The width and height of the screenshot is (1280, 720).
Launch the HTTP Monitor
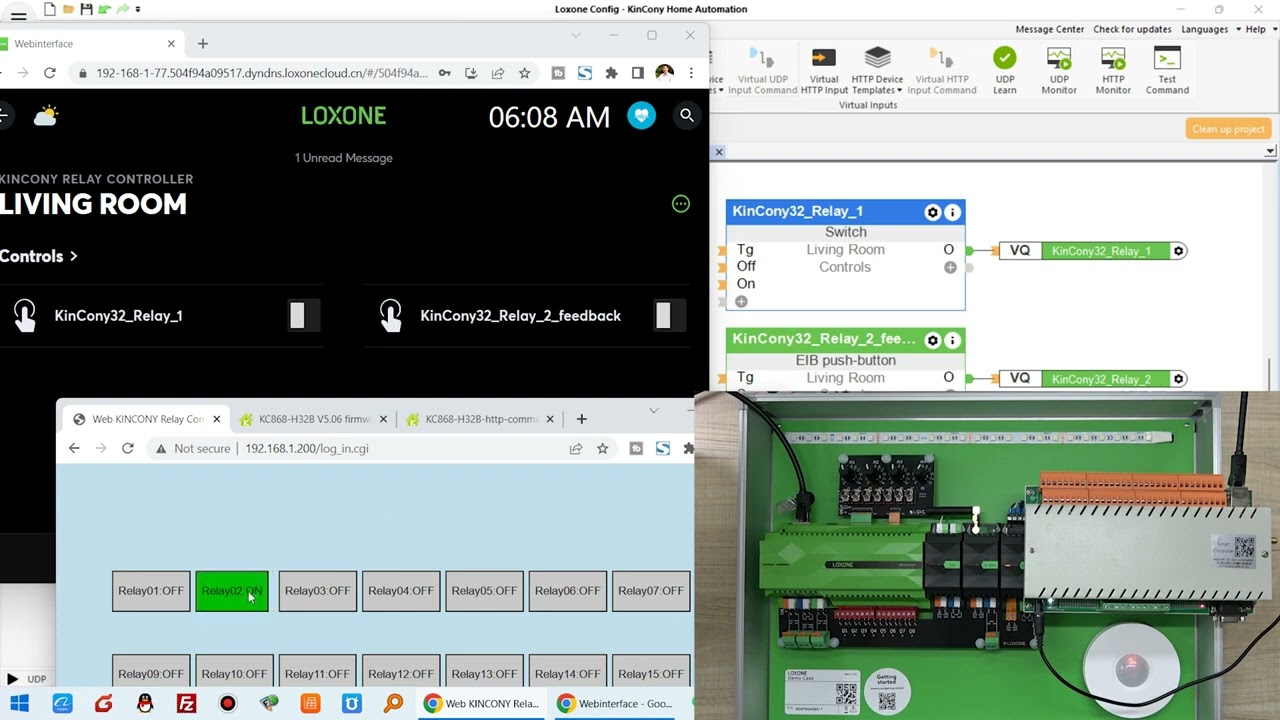(x=1113, y=70)
